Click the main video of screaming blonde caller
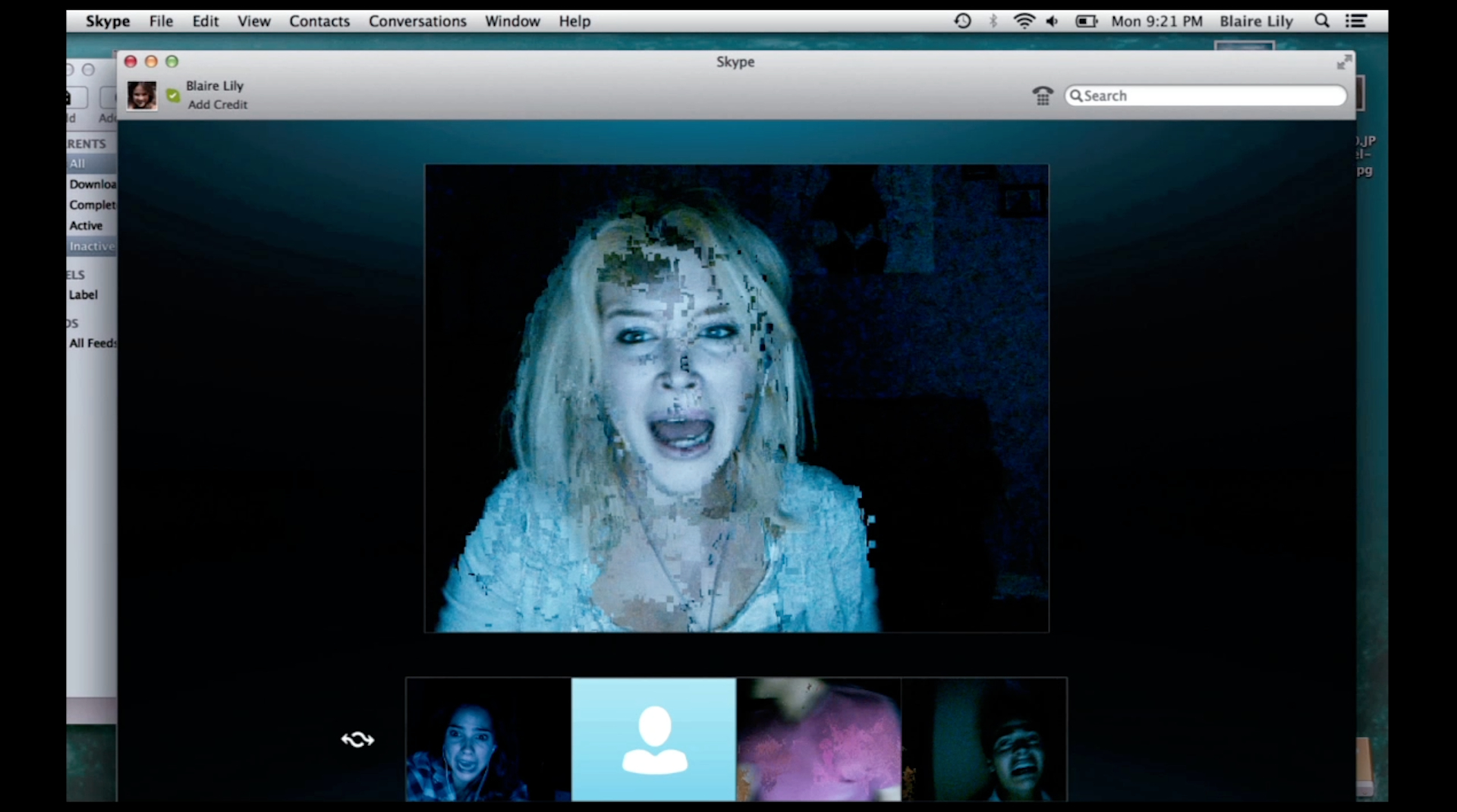Image resolution: width=1457 pixels, height=812 pixels. pyautogui.click(x=736, y=398)
